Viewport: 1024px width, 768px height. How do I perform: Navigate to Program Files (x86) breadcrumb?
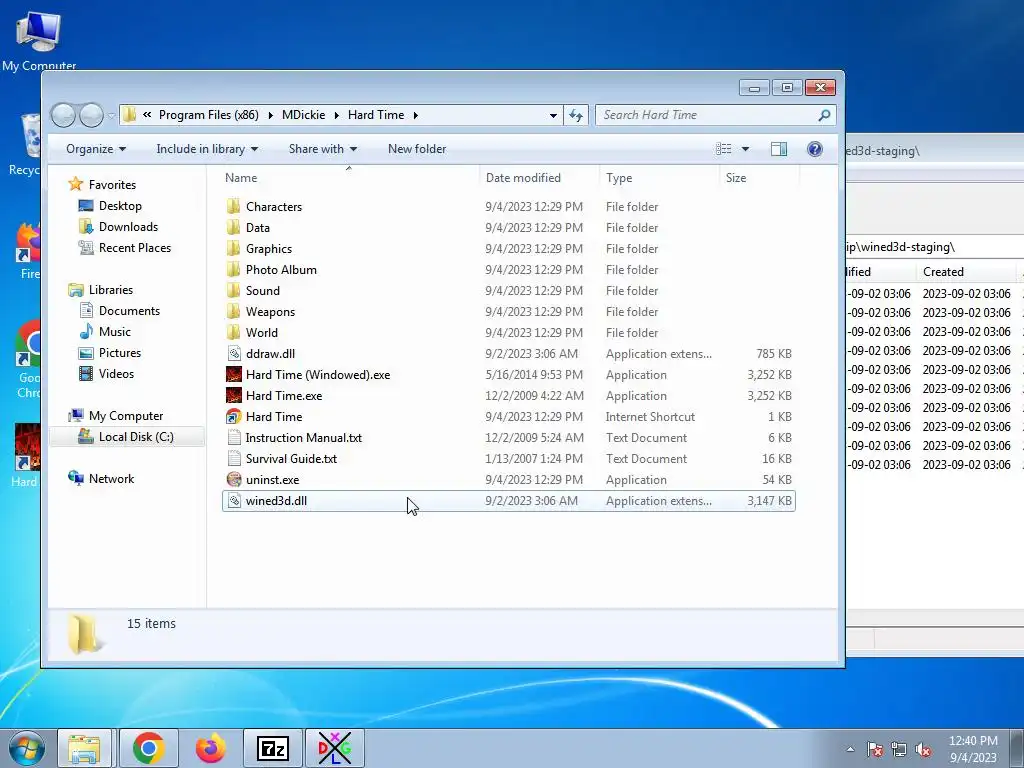pyautogui.click(x=208, y=115)
